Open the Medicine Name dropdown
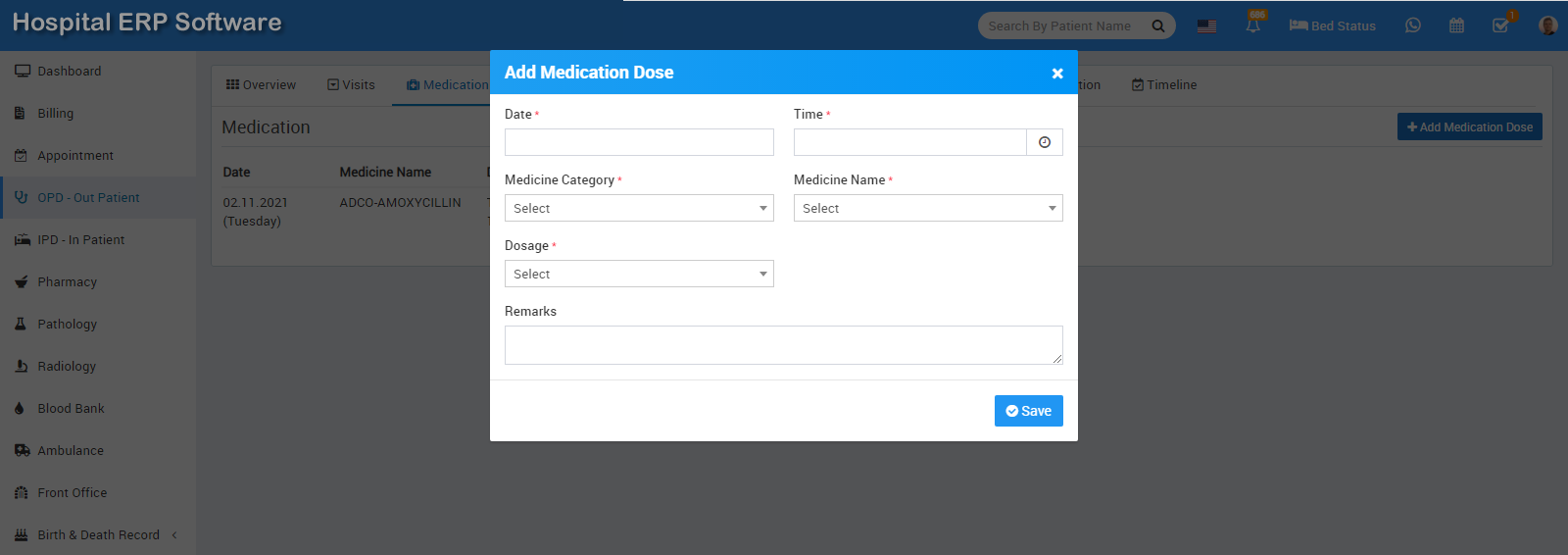The height and width of the screenshot is (555, 1568). pos(928,208)
